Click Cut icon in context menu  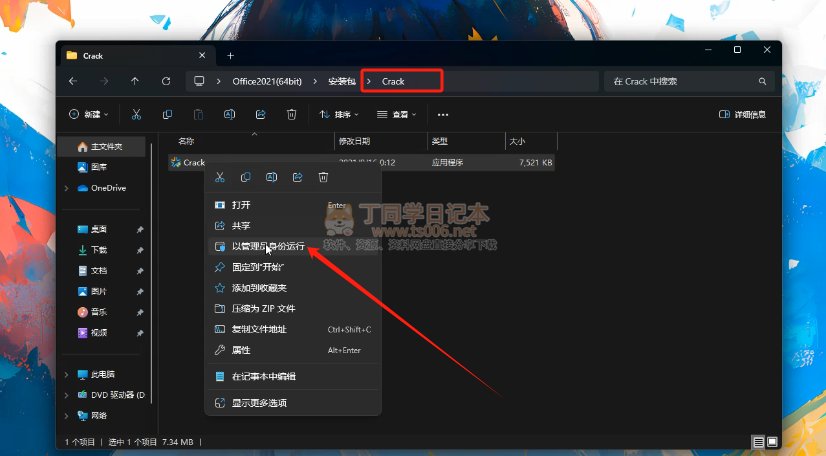[220, 177]
